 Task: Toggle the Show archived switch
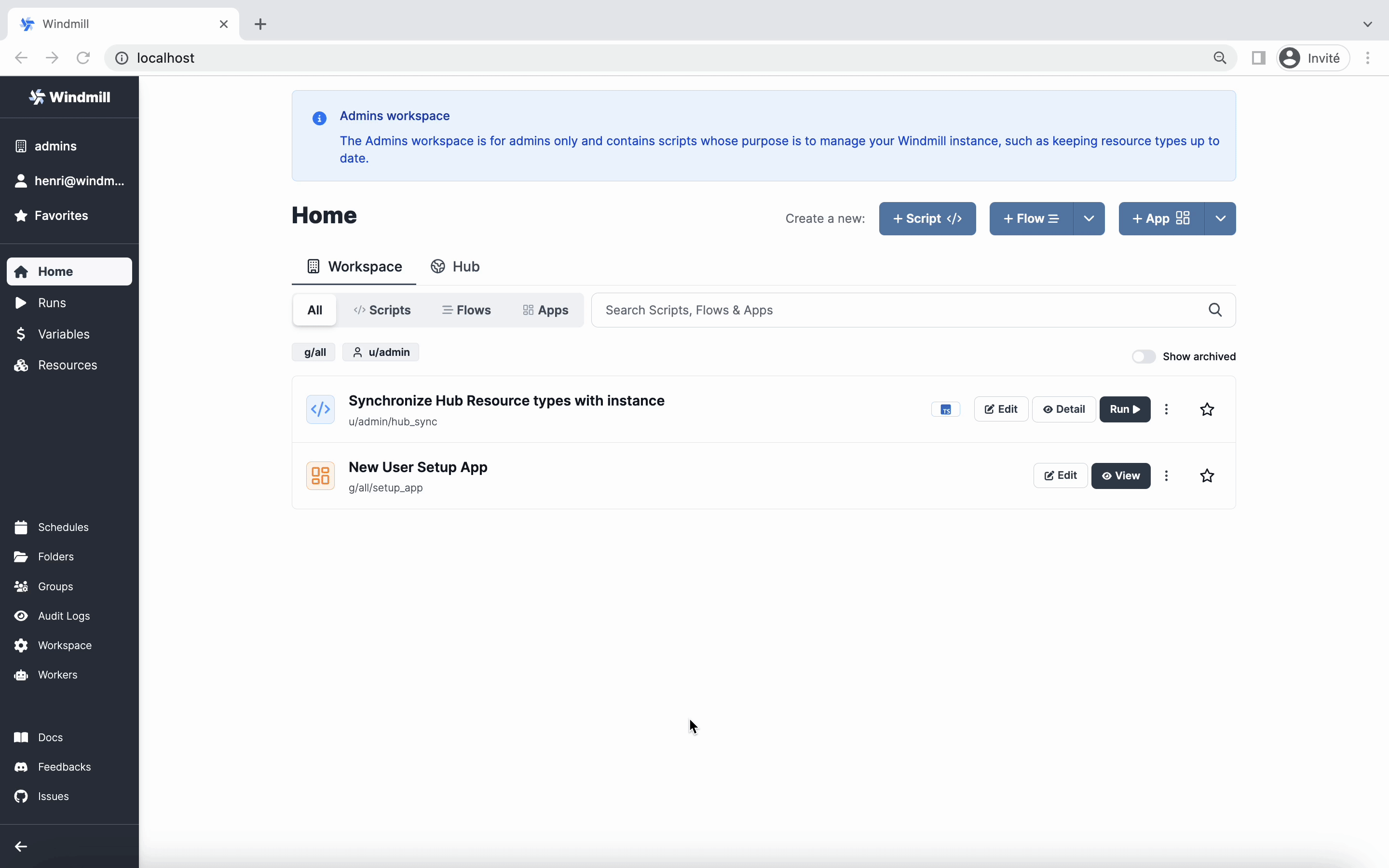click(1143, 356)
